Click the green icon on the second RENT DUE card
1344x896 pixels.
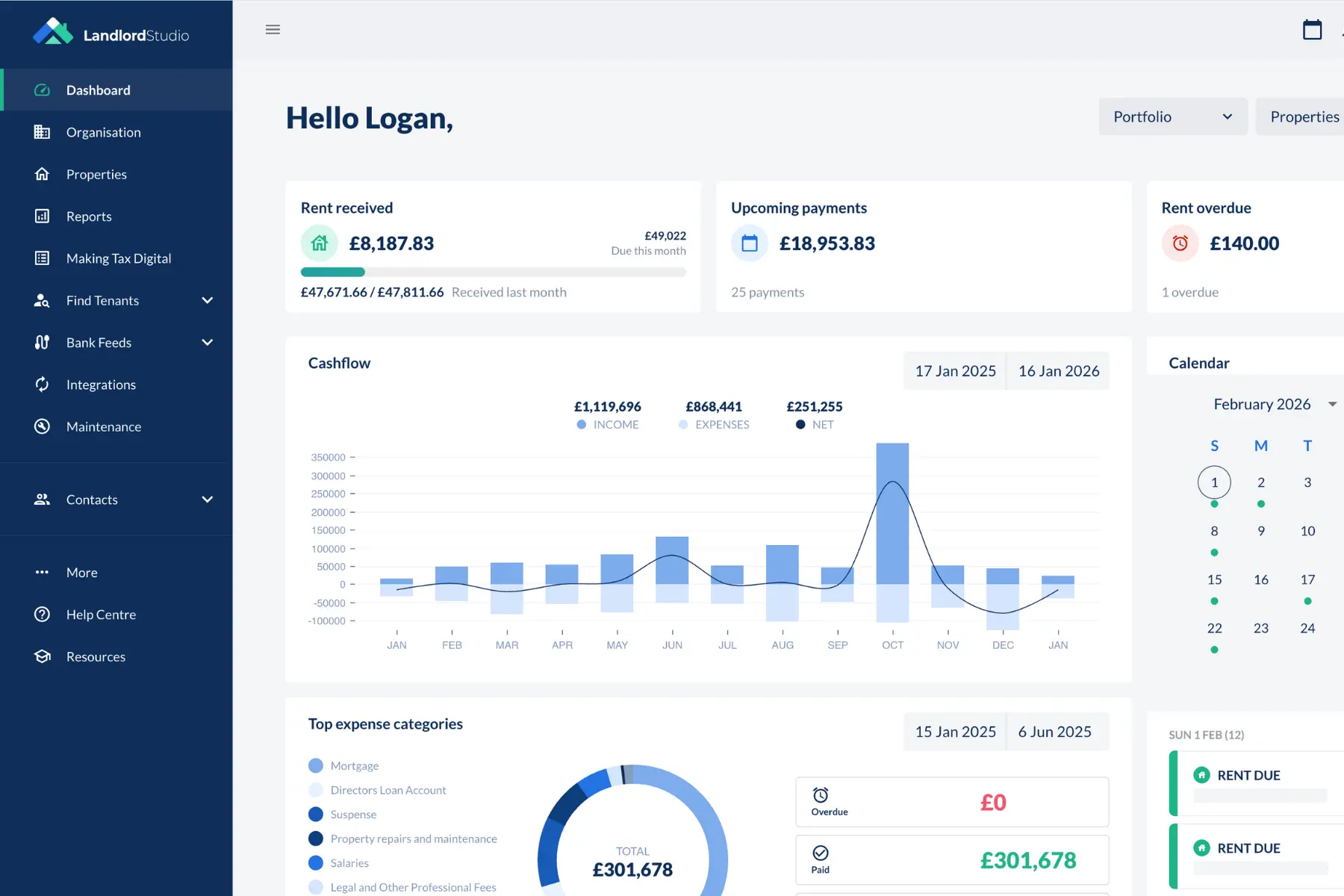[1201, 848]
